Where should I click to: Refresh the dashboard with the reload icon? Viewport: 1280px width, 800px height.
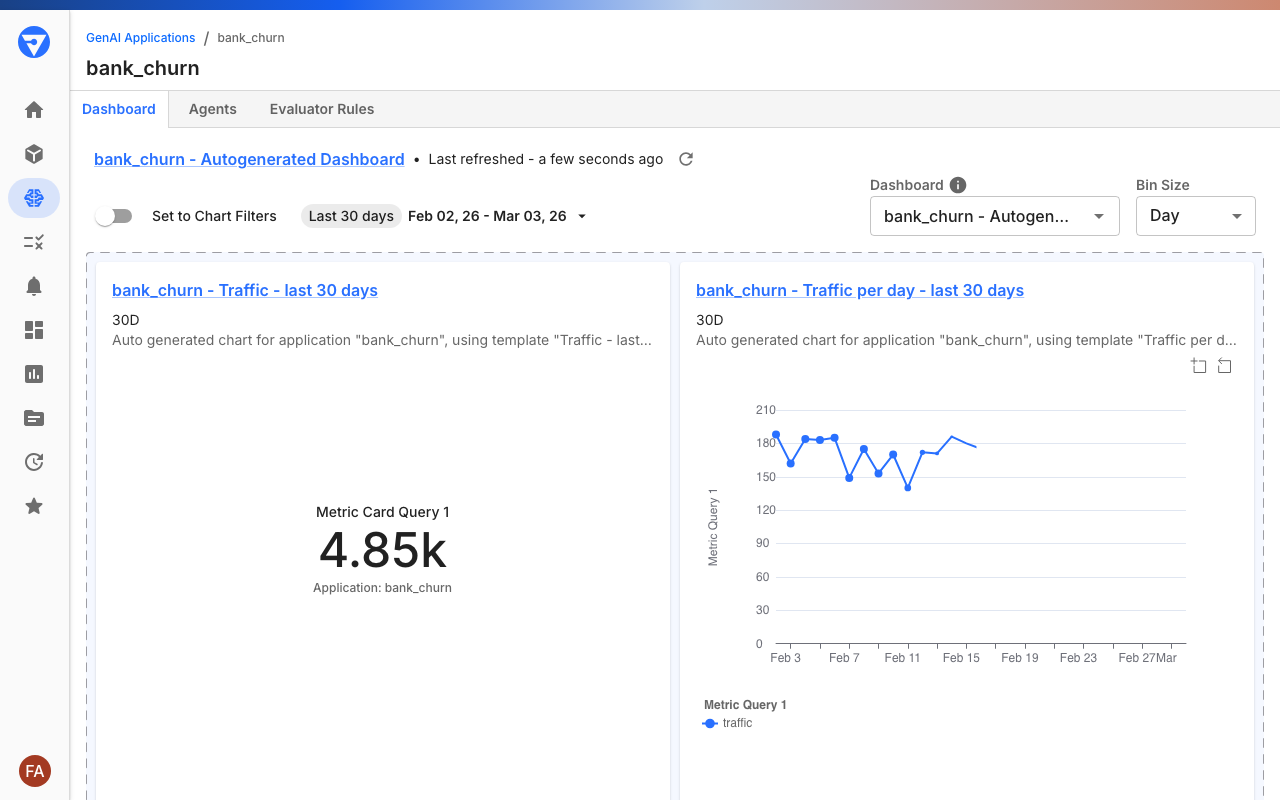pos(685,159)
